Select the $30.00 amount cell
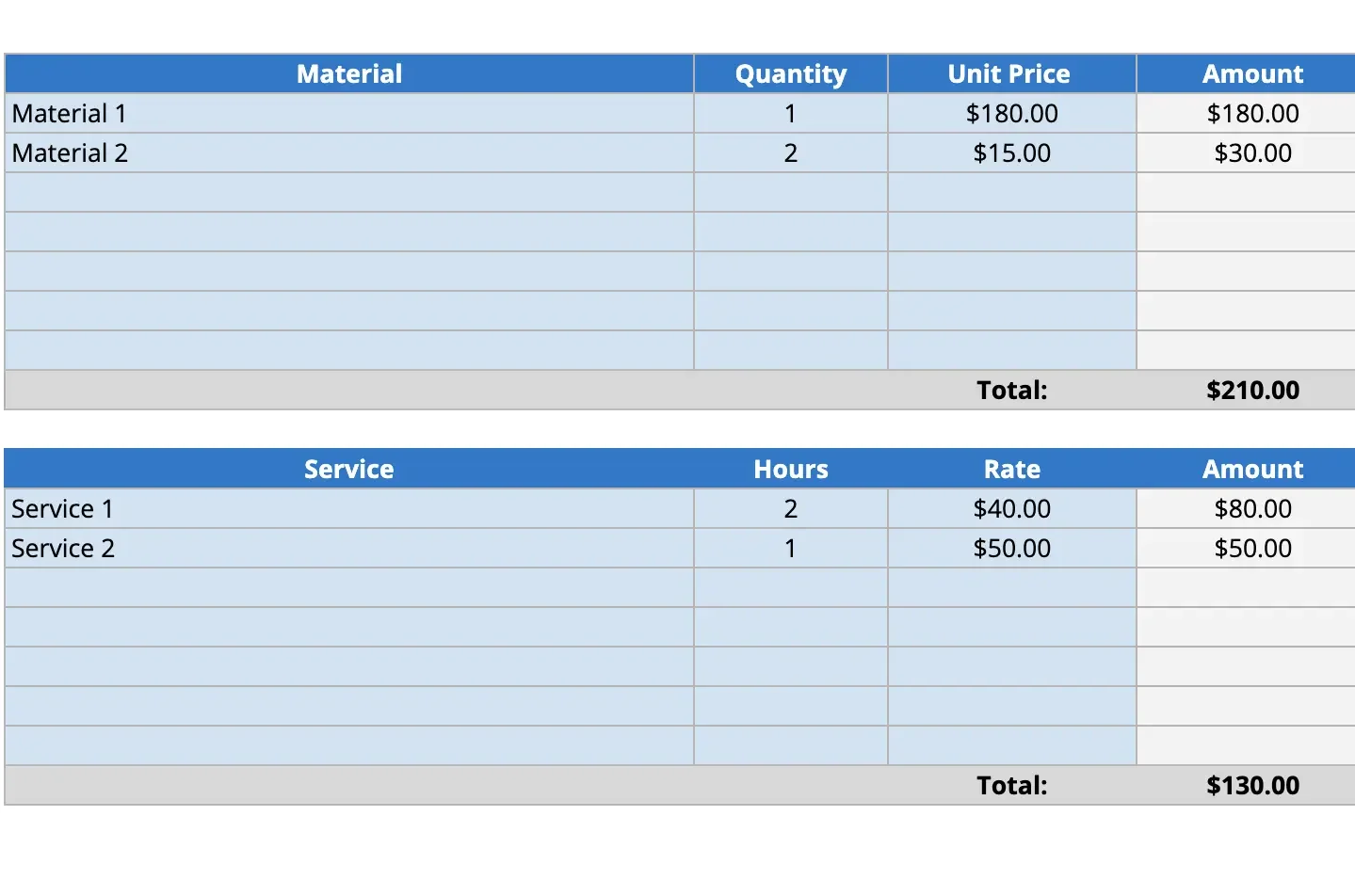The height and width of the screenshot is (896, 1355). point(1251,153)
